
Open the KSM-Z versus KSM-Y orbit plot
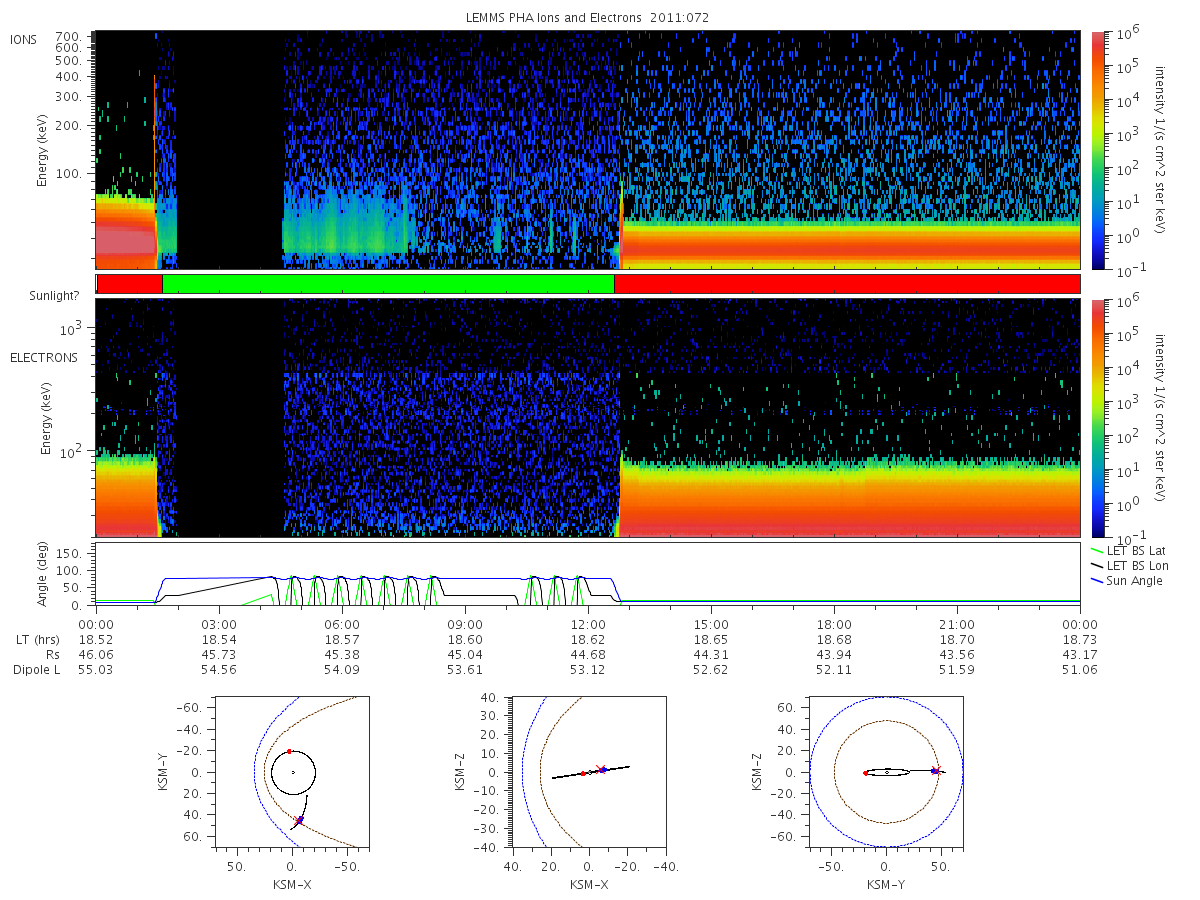(887, 772)
